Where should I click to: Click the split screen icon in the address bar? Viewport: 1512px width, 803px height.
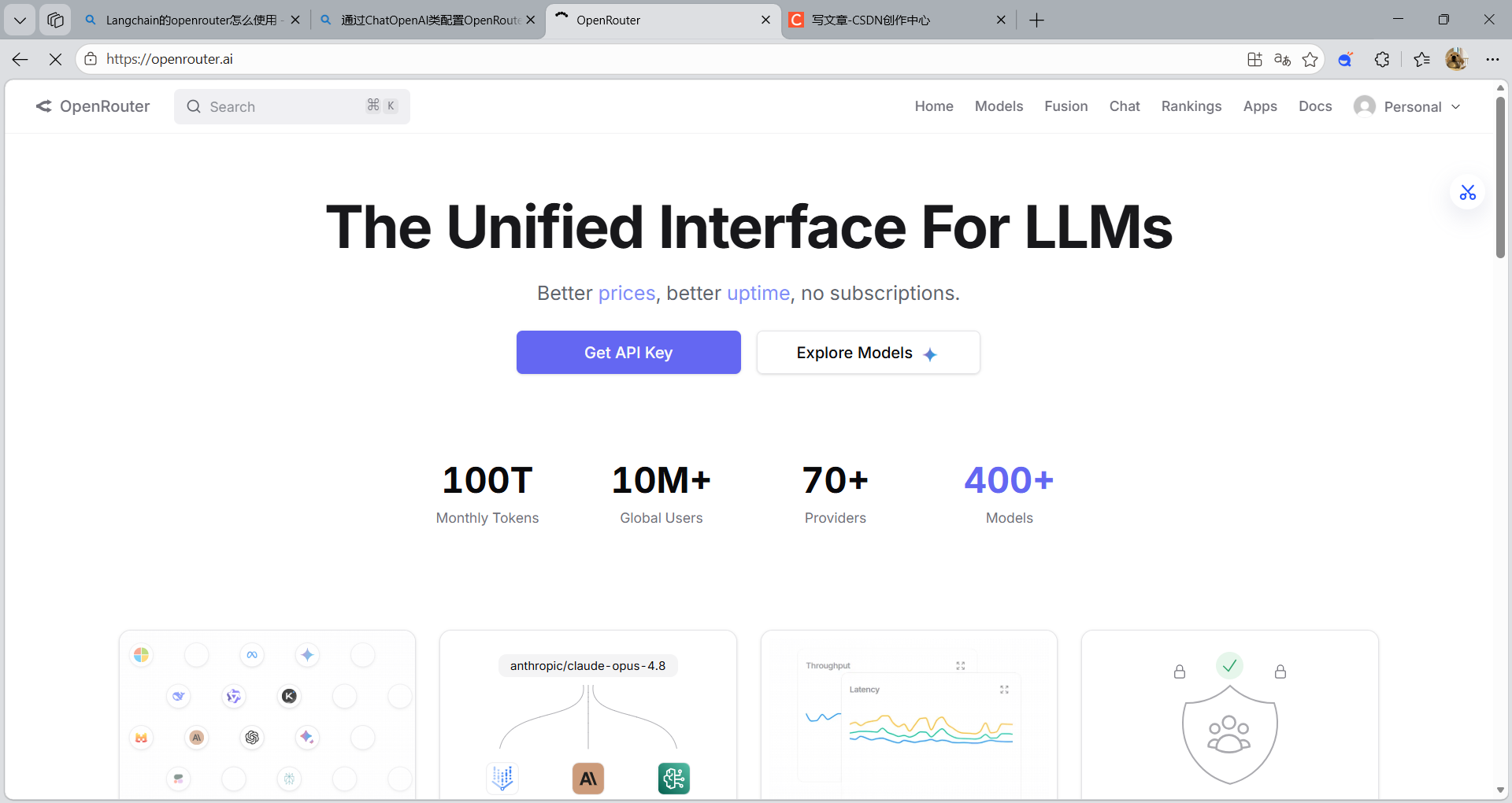click(x=1254, y=59)
